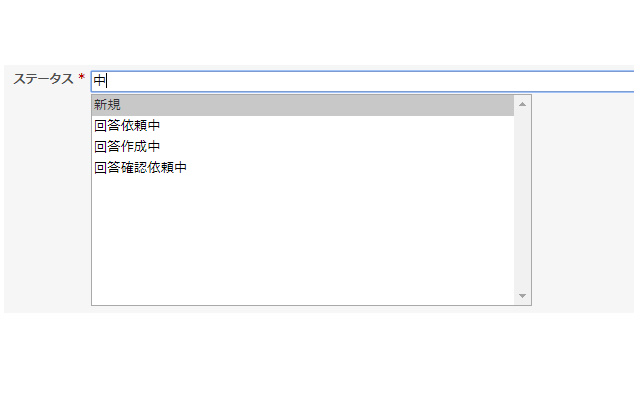Click the ステータス field label
Image resolution: width=640 pixels, height=400 pixels.
coord(42,80)
